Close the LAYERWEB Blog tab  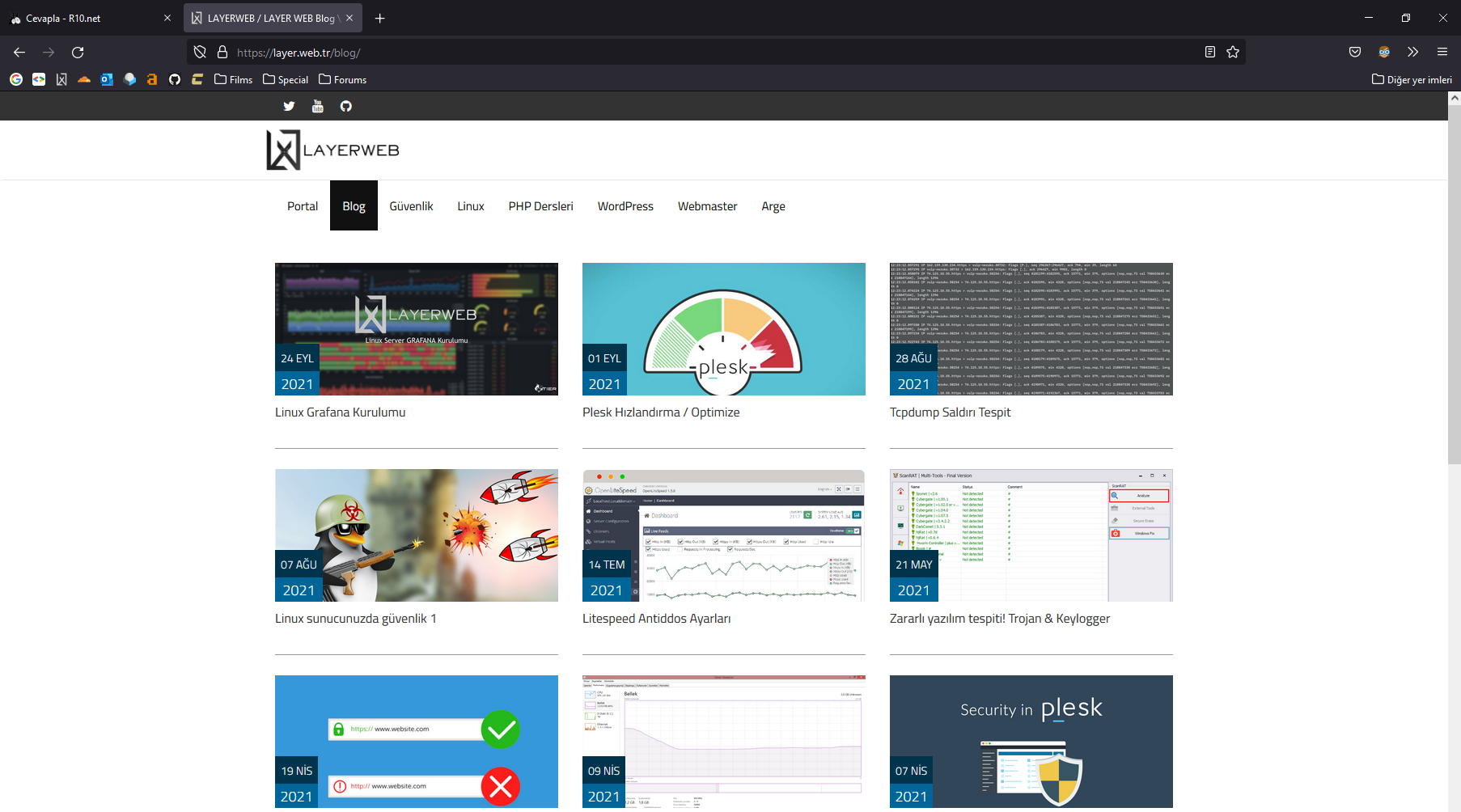click(x=349, y=18)
